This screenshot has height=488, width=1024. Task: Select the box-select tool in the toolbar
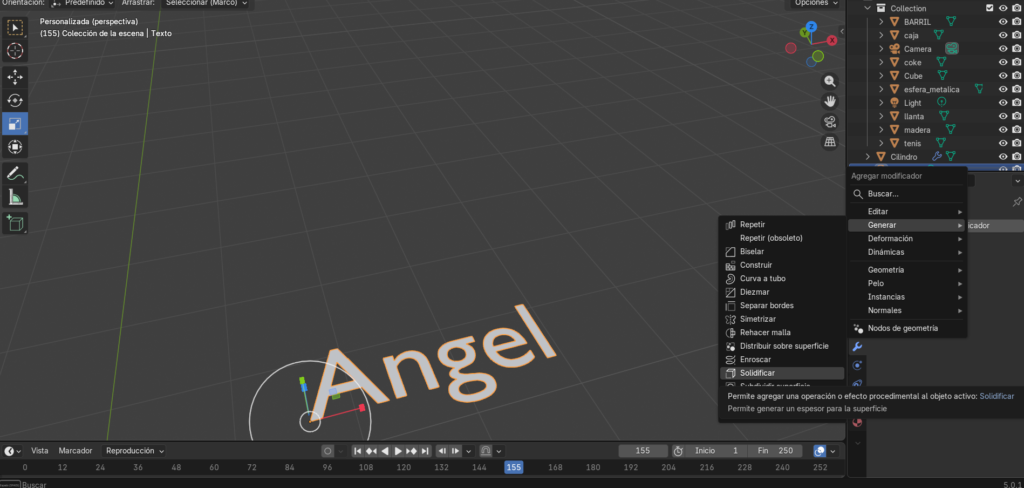[x=14, y=28]
